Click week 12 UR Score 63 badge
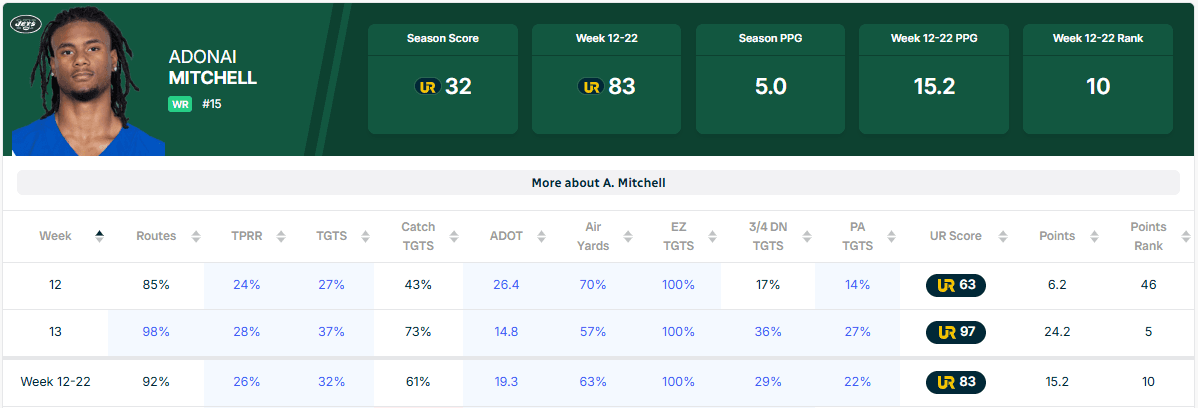This screenshot has width=1198, height=408. point(956,285)
